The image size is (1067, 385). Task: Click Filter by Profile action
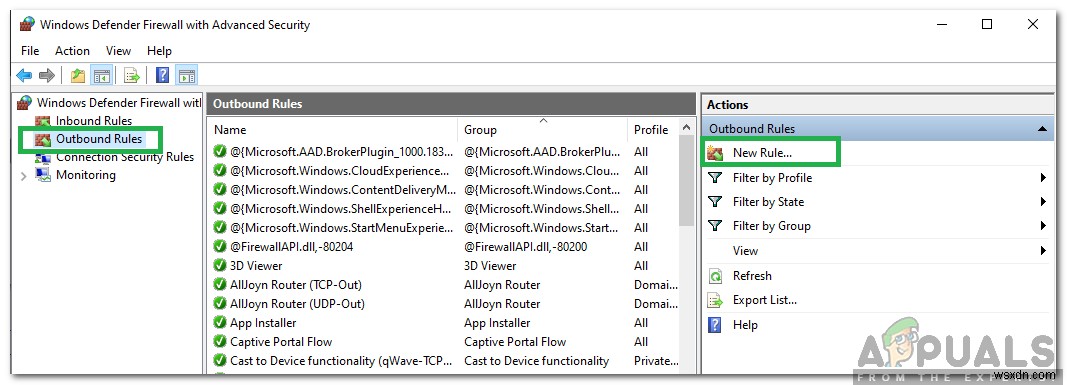tap(772, 178)
